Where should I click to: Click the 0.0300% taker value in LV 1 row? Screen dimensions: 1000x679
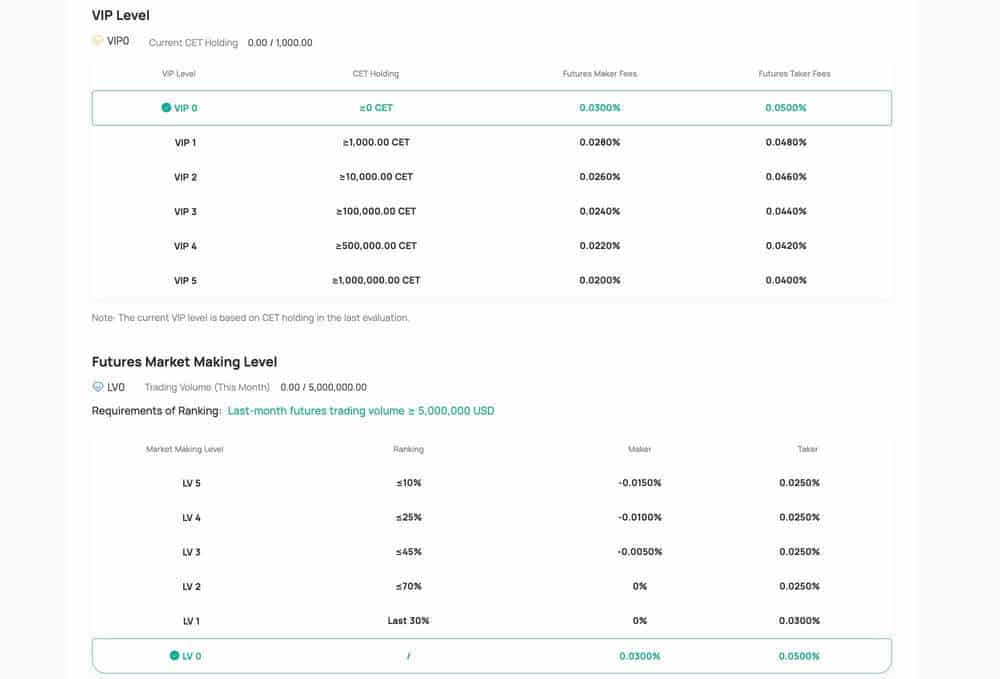point(800,620)
